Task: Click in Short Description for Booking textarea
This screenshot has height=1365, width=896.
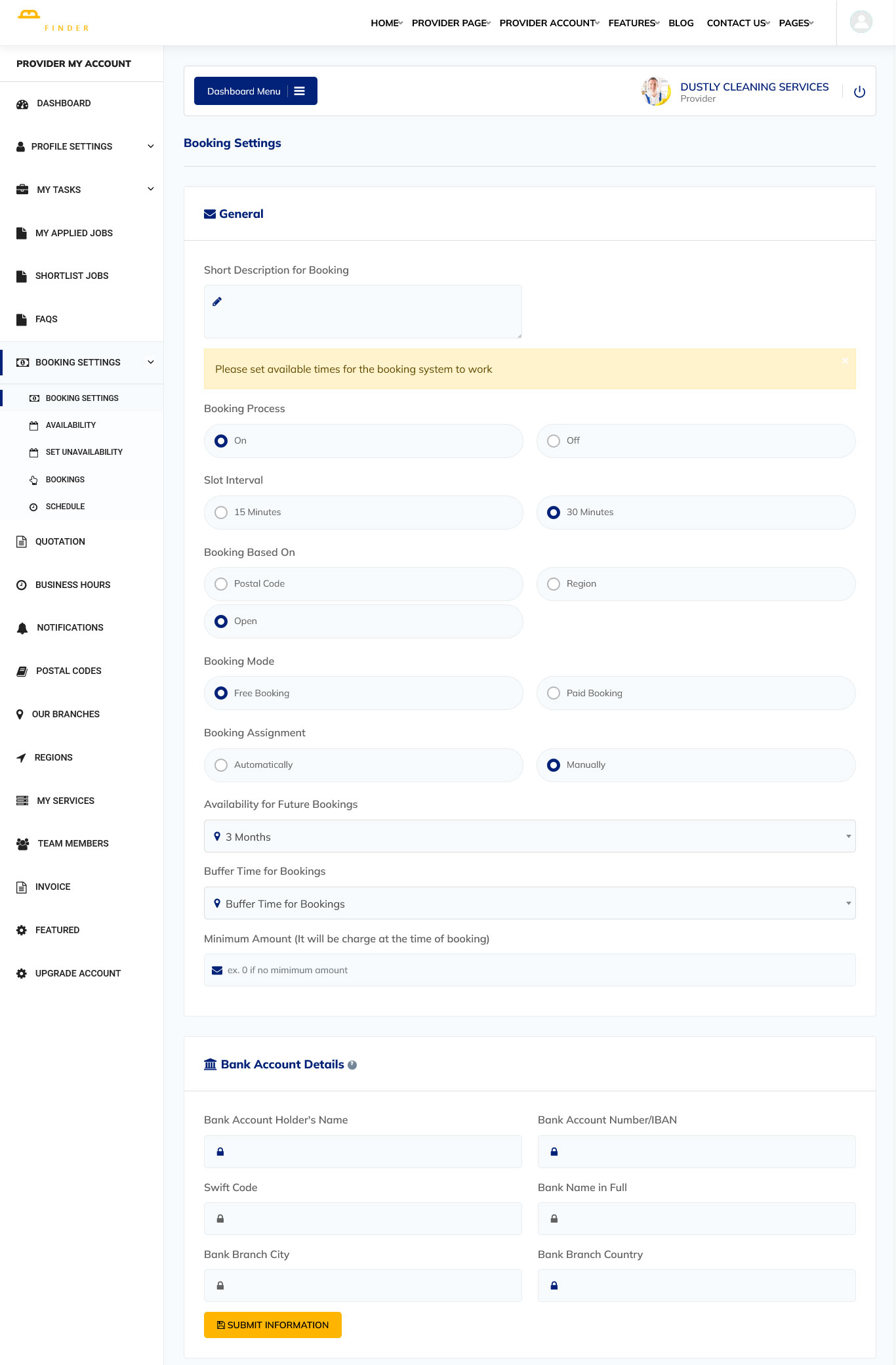Action: tap(363, 312)
